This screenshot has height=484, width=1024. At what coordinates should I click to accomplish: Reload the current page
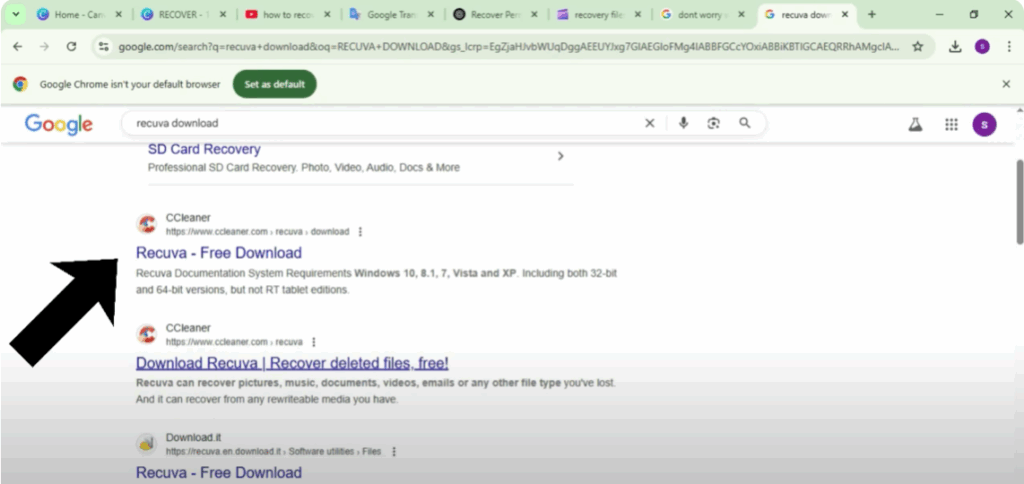[72, 46]
